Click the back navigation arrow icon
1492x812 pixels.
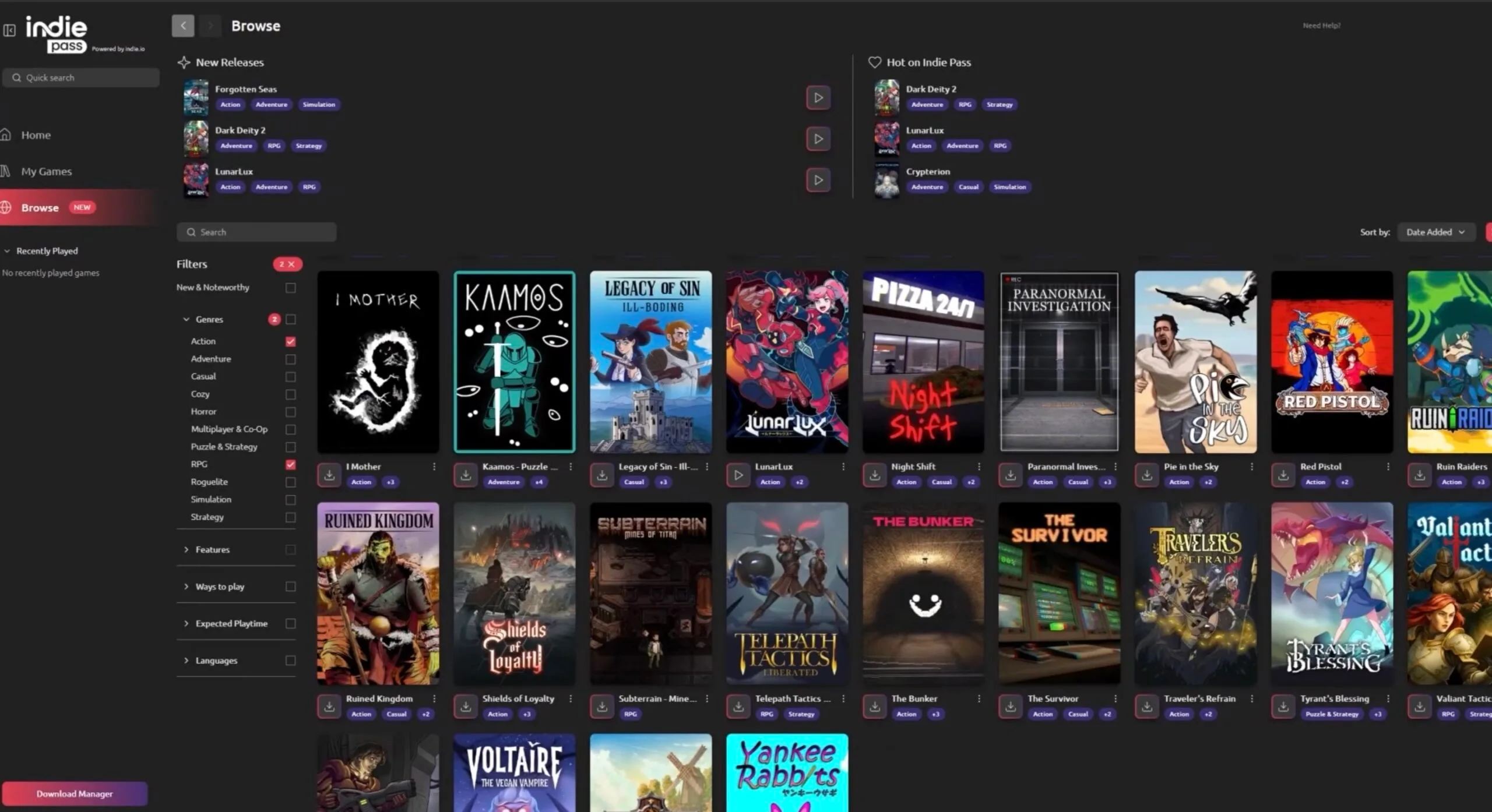(x=183, y=26)
